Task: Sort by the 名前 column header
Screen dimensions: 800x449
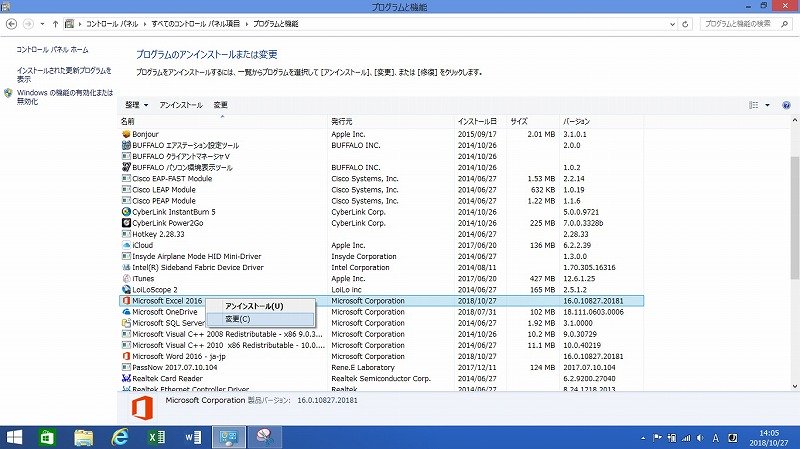Action: [x=222, y=121]
